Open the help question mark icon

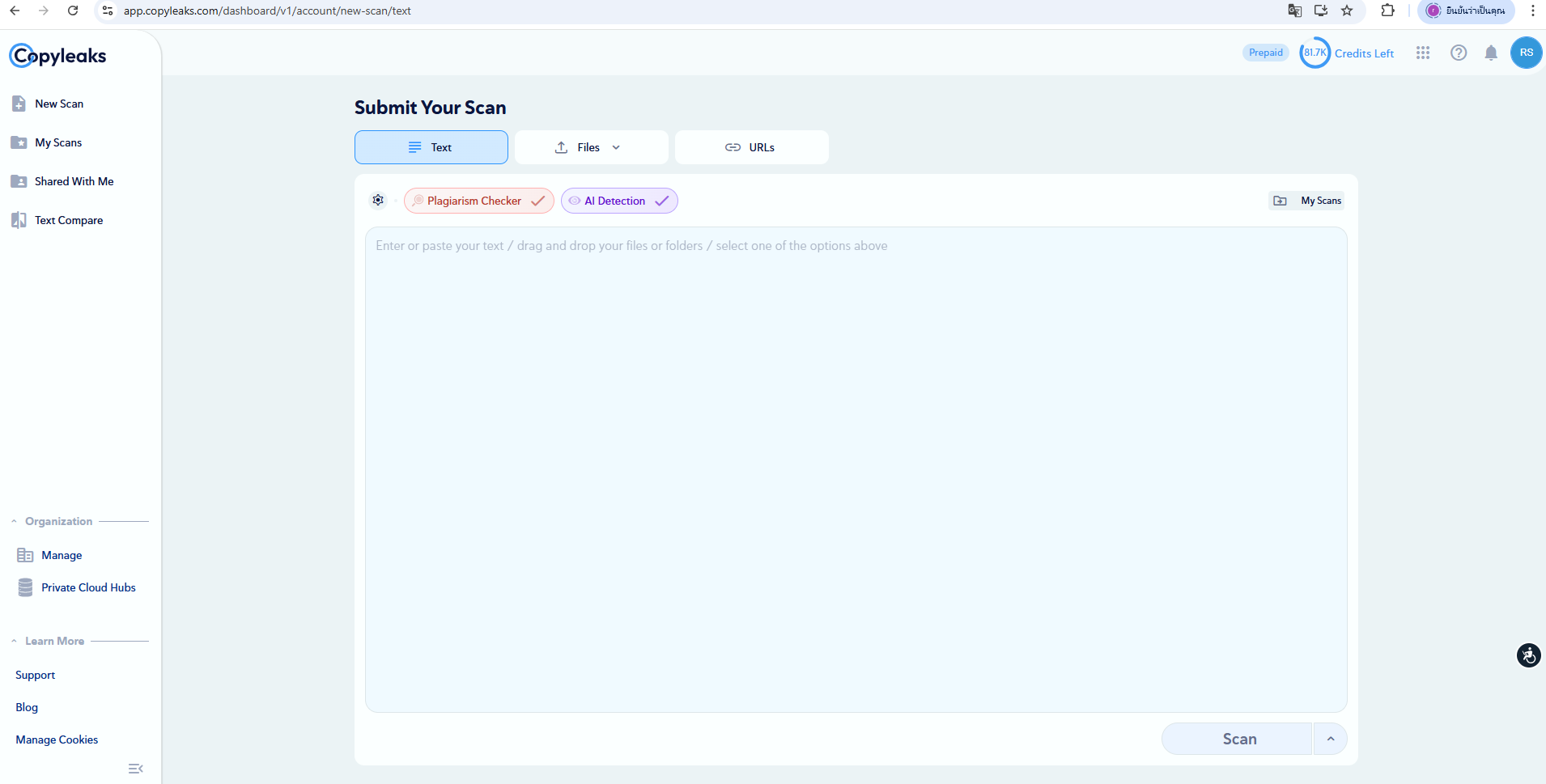[x=1458, y=53]
